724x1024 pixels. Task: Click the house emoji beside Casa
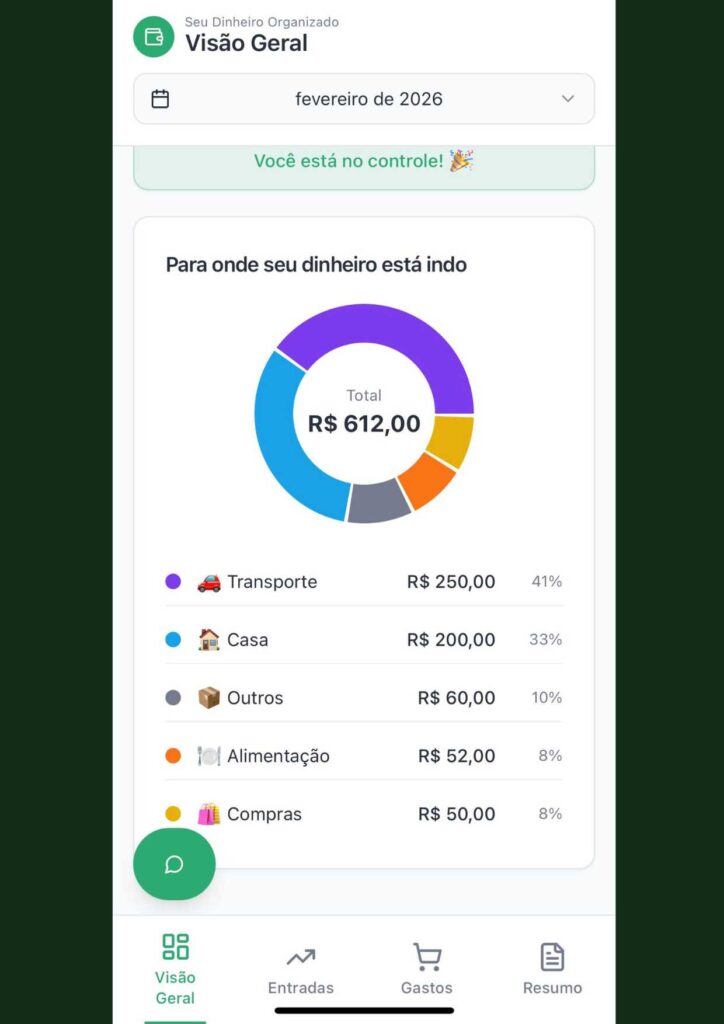(208, 640)
